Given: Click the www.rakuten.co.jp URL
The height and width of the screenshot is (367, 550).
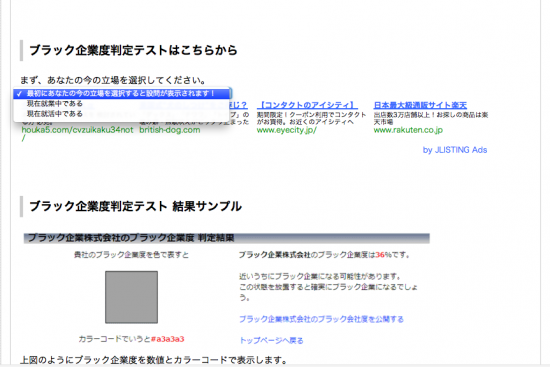Looking at the screenshot, I should [x=408, y=130].
